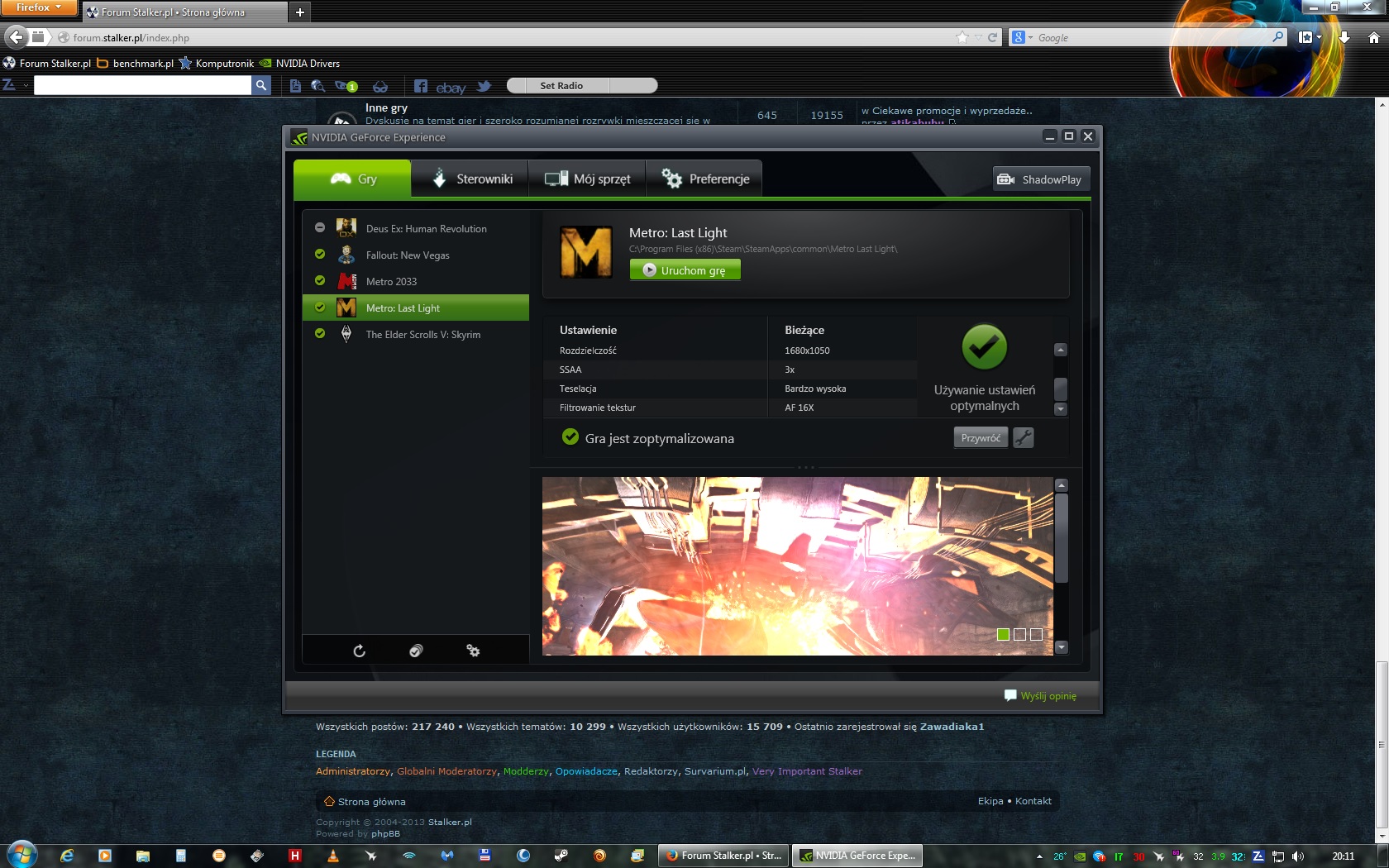Click the volume speaker tray icon
The width and height of the screenshot is (1389, 868).
1297,856
